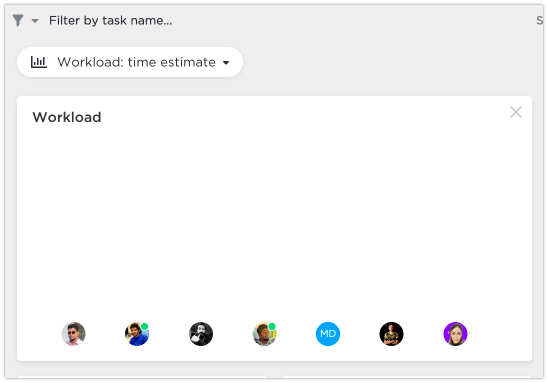Select the blue 'MD' initials avatar
Screen dimensions: 548x383
point(328,334)
